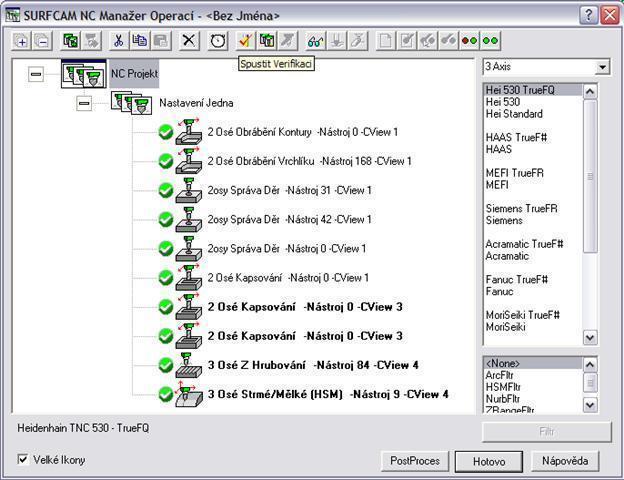This screenshot has height=480, width=624.
Task: Toggle green check on Nástroj 31 row
Action: pyautogui.click(x=166, y=190)
